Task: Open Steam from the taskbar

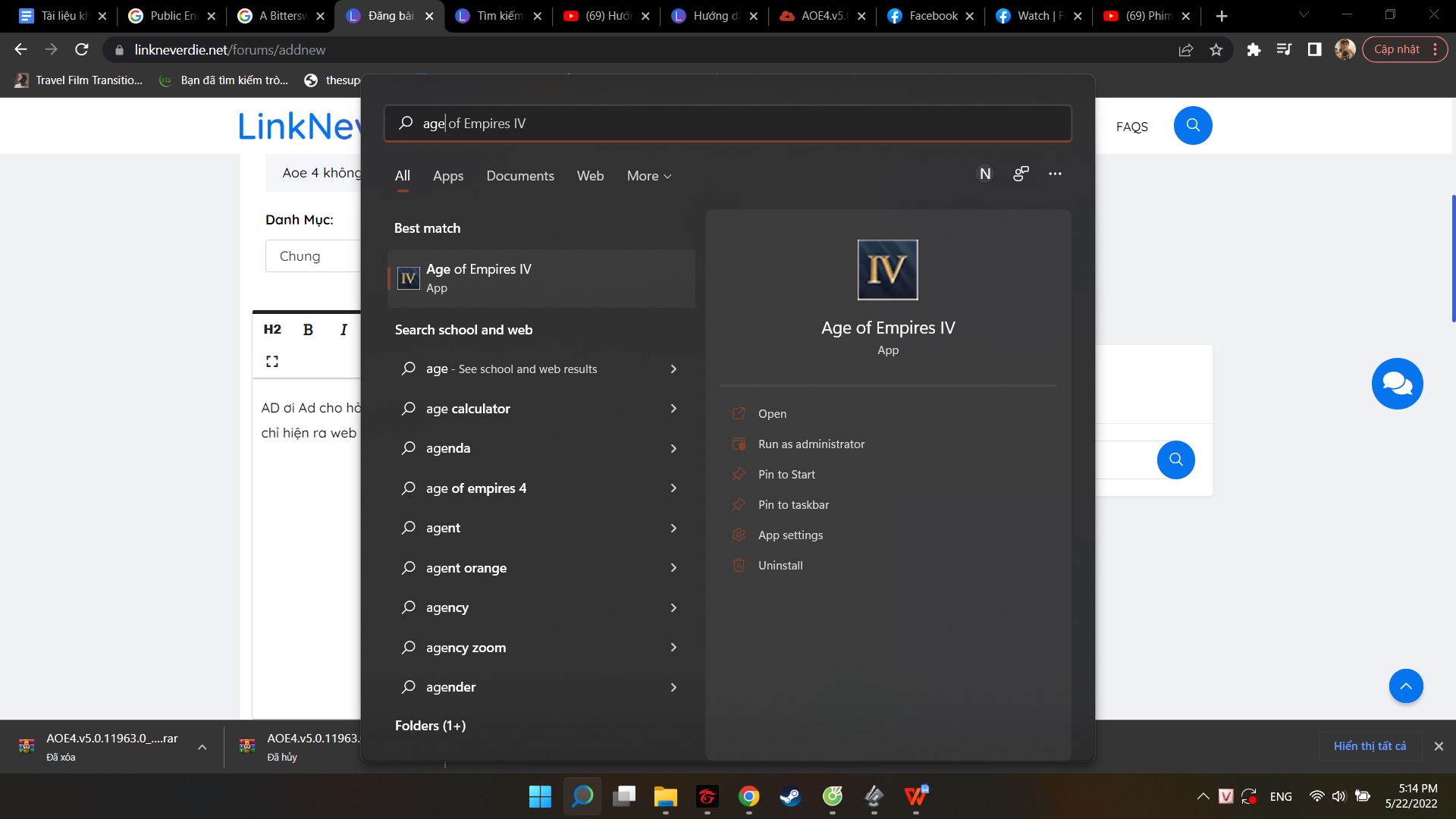Action: coord(790,796)
